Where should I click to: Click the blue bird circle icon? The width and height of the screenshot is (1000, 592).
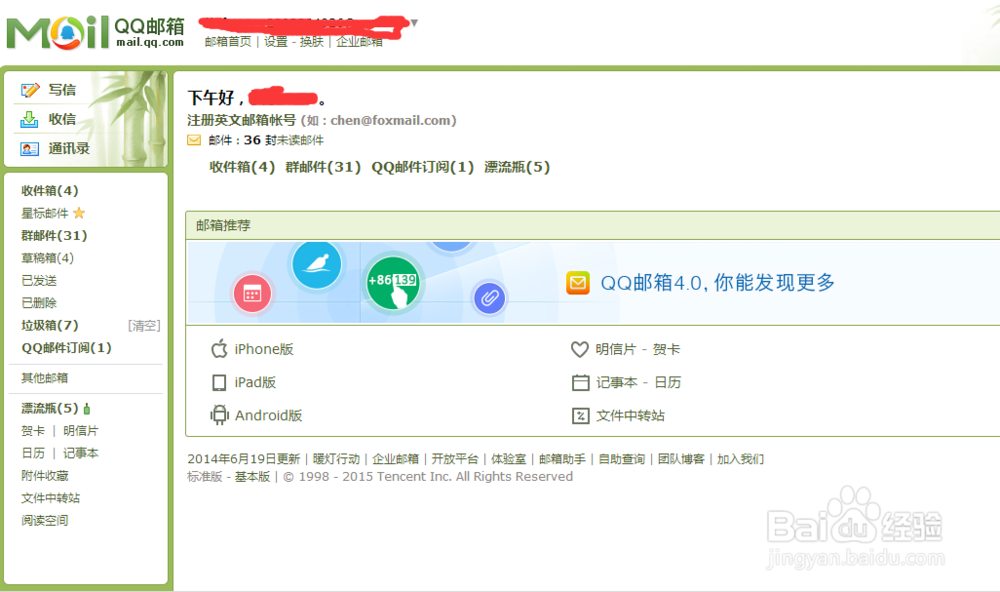pyautogui.click(x=316, y=263)
